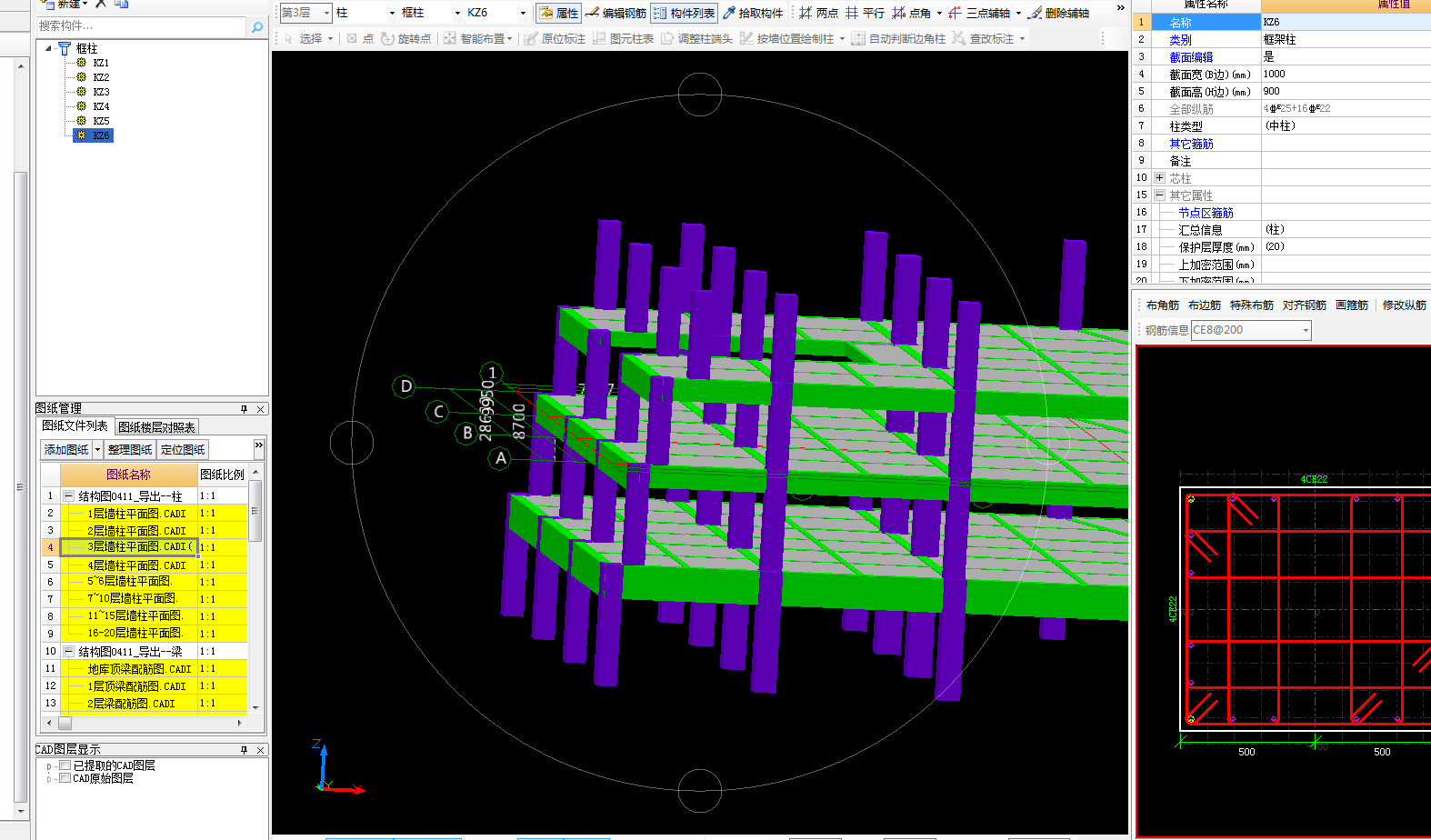Choose the 两点 auxiliary axis tool
1431x840 pixels.
(x=818, y=13)
